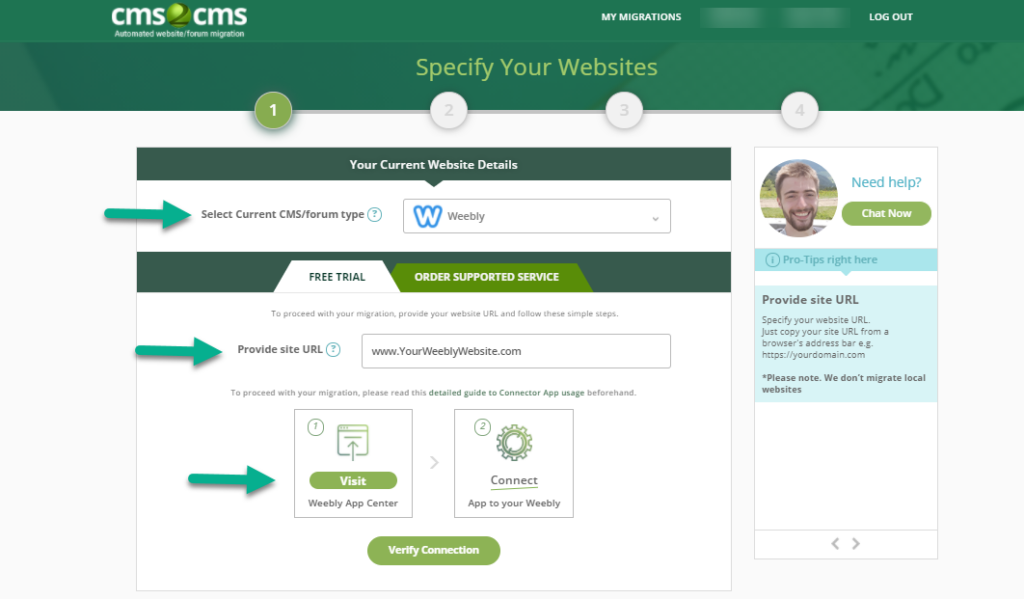Click the cms2cms logo
1024x599 pixels.
tap(179, 20)
